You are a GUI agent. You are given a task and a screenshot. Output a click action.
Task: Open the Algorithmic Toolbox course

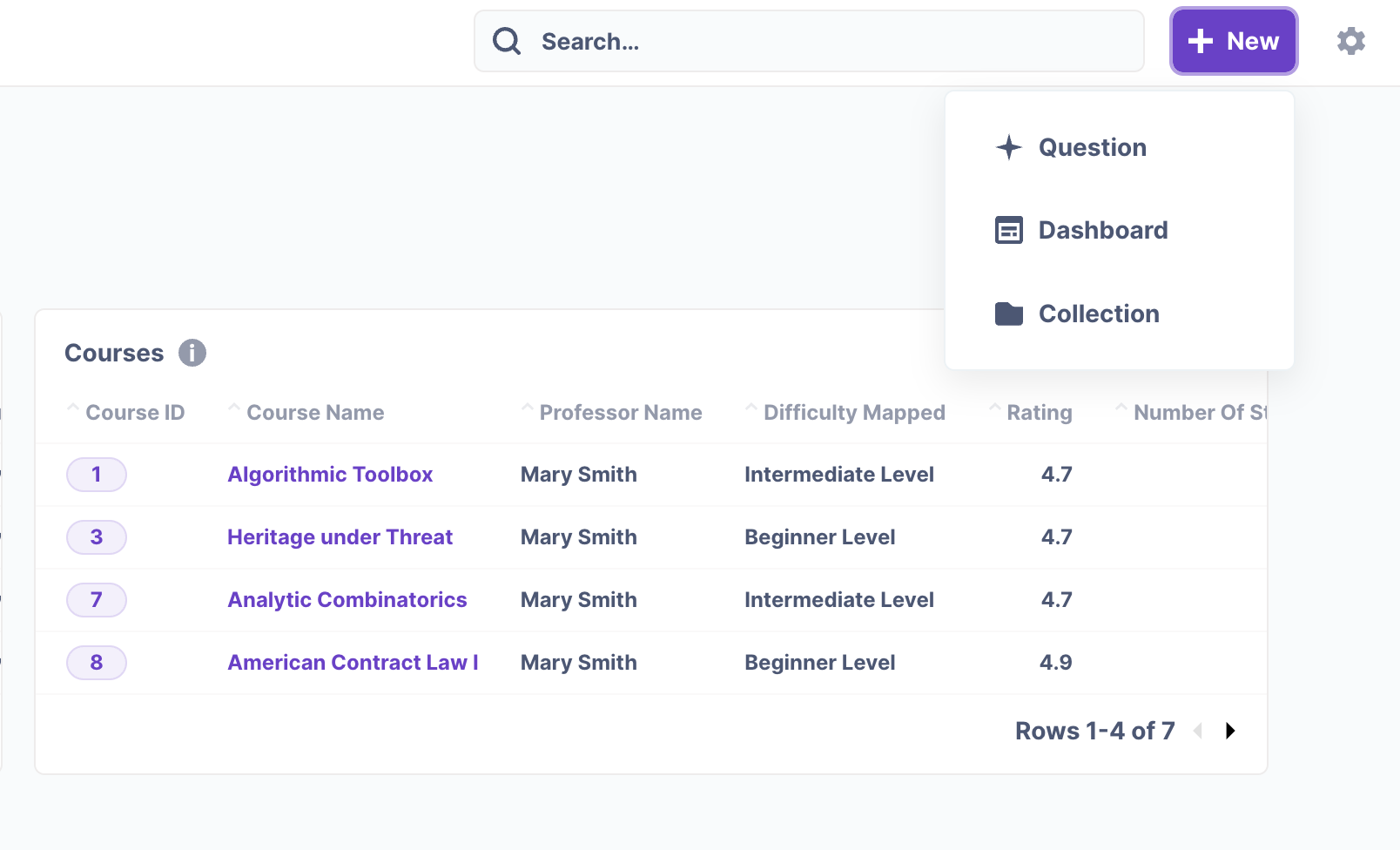pos(330,475)
